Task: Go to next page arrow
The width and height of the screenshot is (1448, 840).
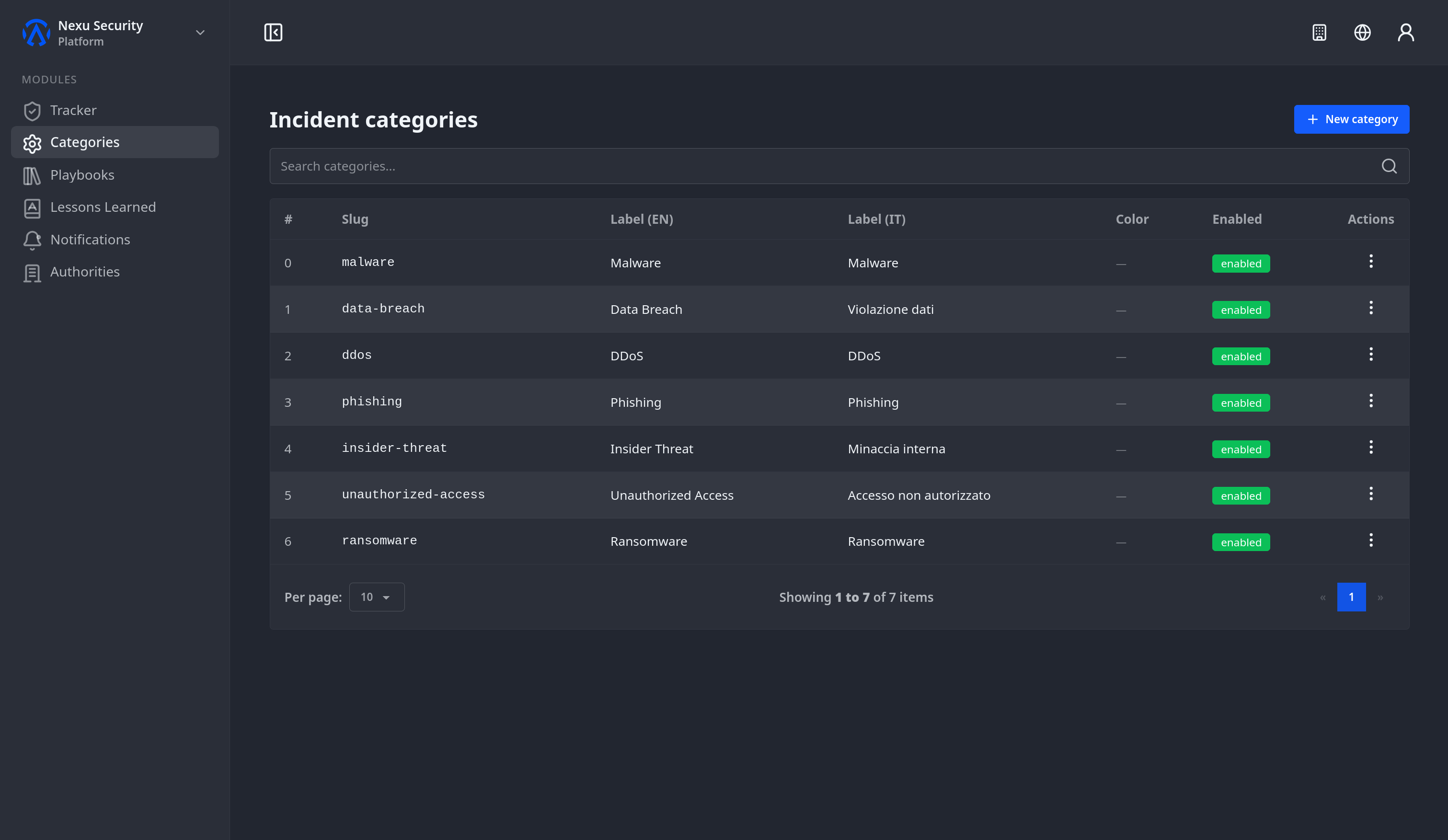Action: [x=1380, y=598]
